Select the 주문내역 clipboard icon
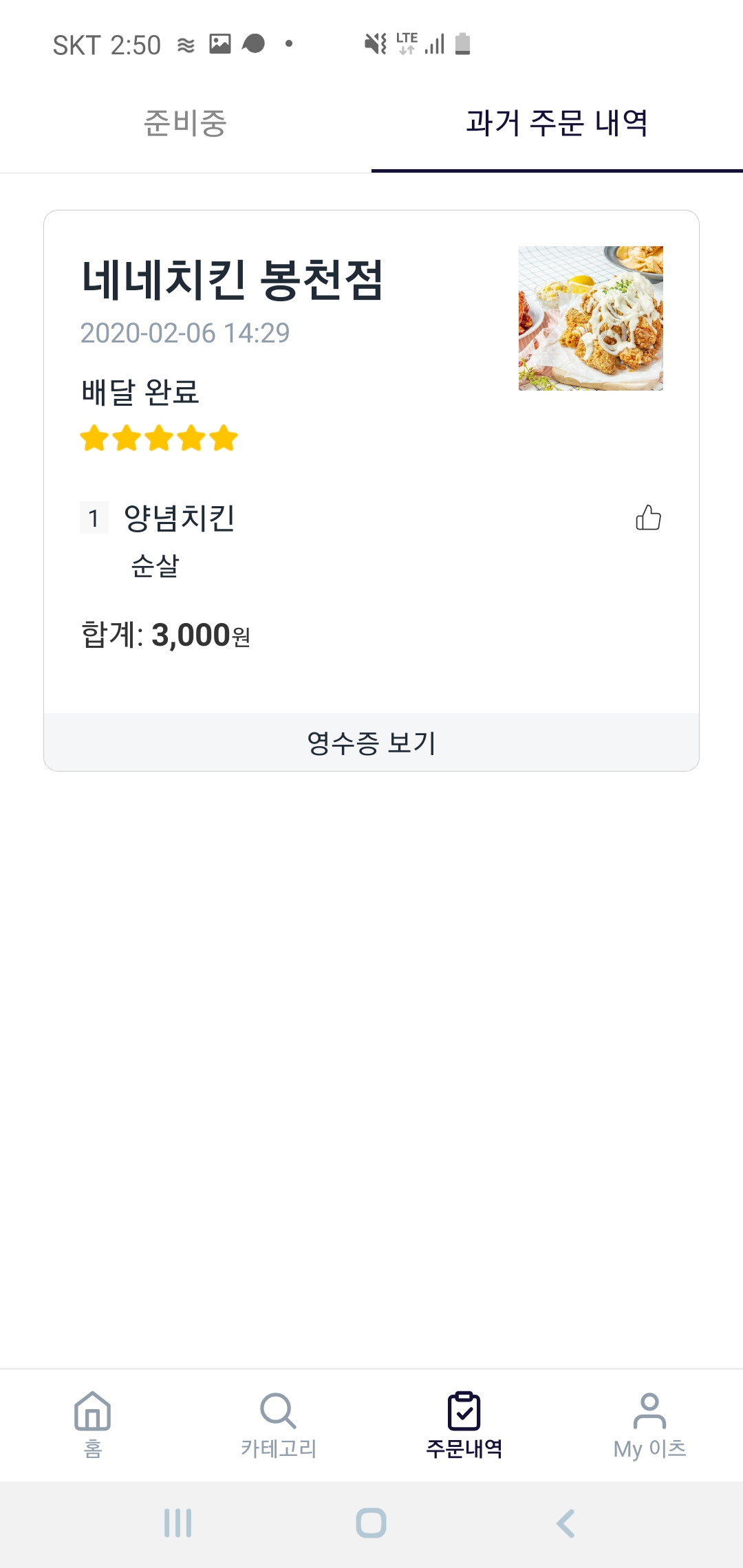Screen dimensions: 743x1568 pos(464,1411)
